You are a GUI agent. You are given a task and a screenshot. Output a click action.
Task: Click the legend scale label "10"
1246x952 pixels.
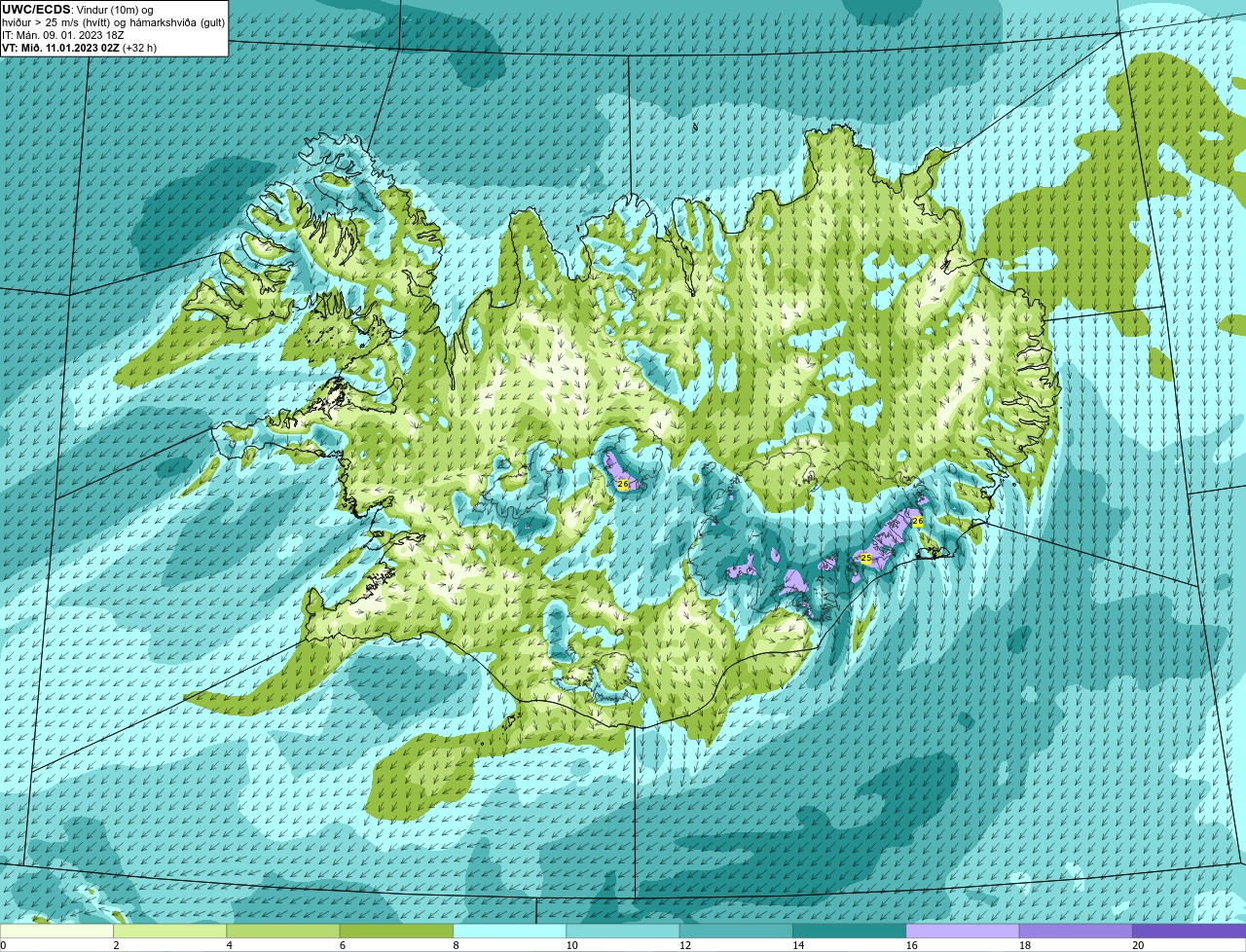click(x=571, y=945)
